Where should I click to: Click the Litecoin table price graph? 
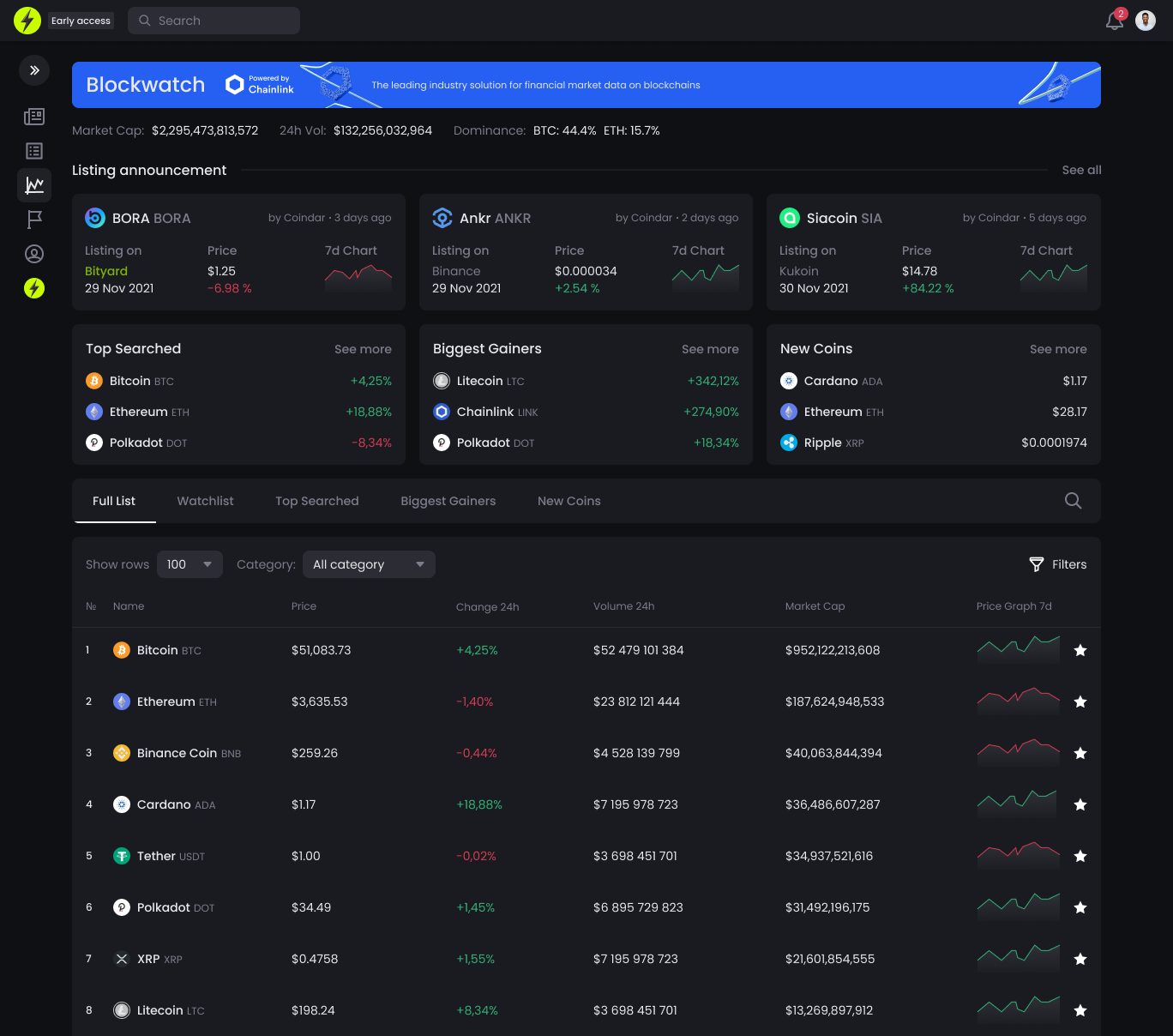pos(1019,1009)
